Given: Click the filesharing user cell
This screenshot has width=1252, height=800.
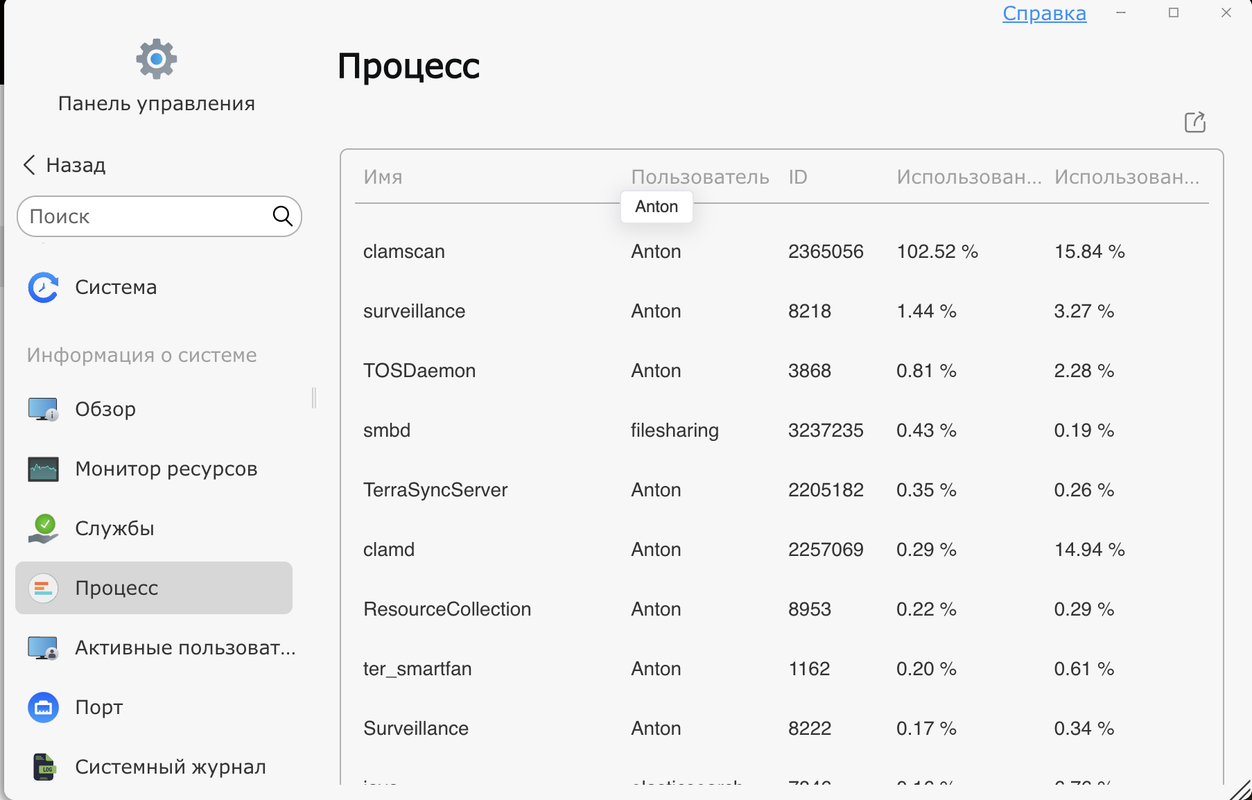Looking at the screenshot, I should (x=675, y=431).
